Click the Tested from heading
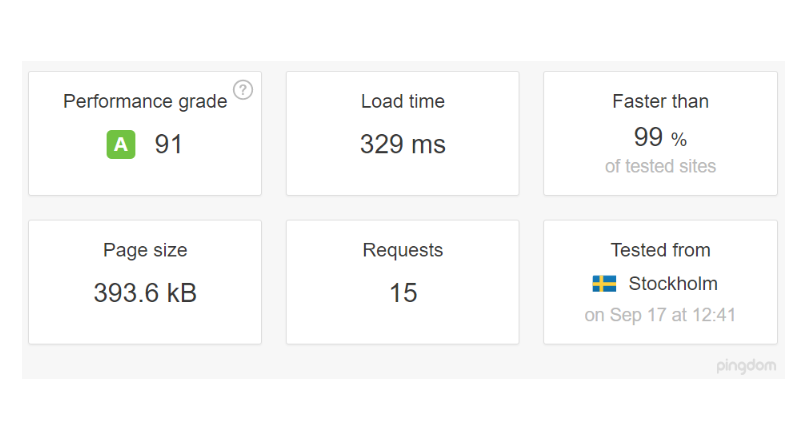806x436 pixels. click(x=660, y=251)
